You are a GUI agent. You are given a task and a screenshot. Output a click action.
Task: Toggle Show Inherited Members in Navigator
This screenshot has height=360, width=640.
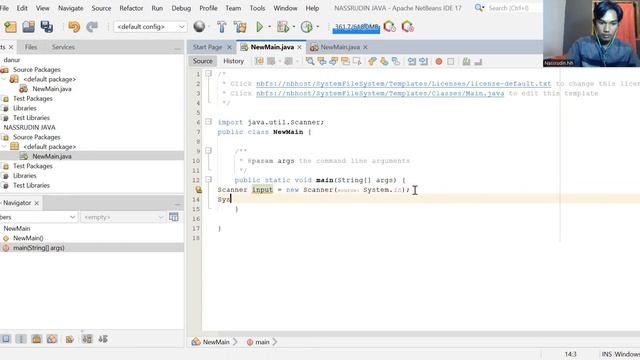click(x=6, y=339)
